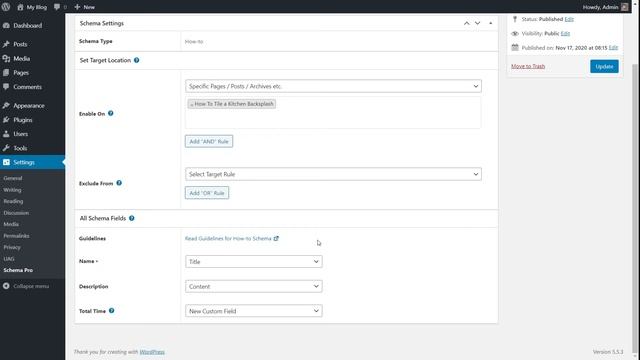Click Add "AND" Rule button
The height and width of the screenshot is (360, 640).
click(x=209, y=142)
